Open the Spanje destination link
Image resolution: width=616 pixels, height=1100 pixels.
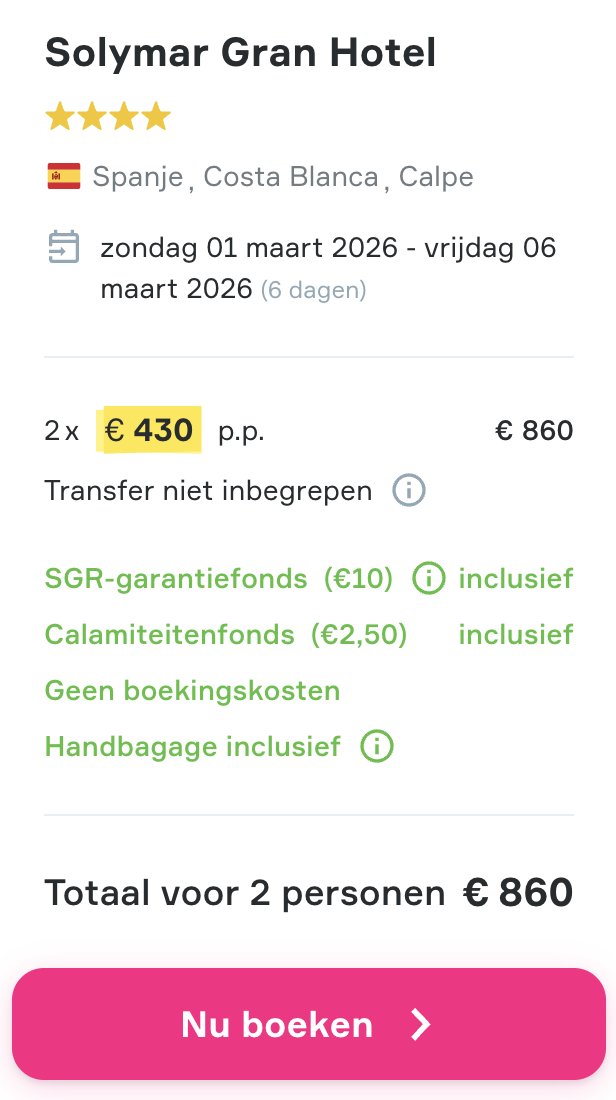(x=136, y=176)
